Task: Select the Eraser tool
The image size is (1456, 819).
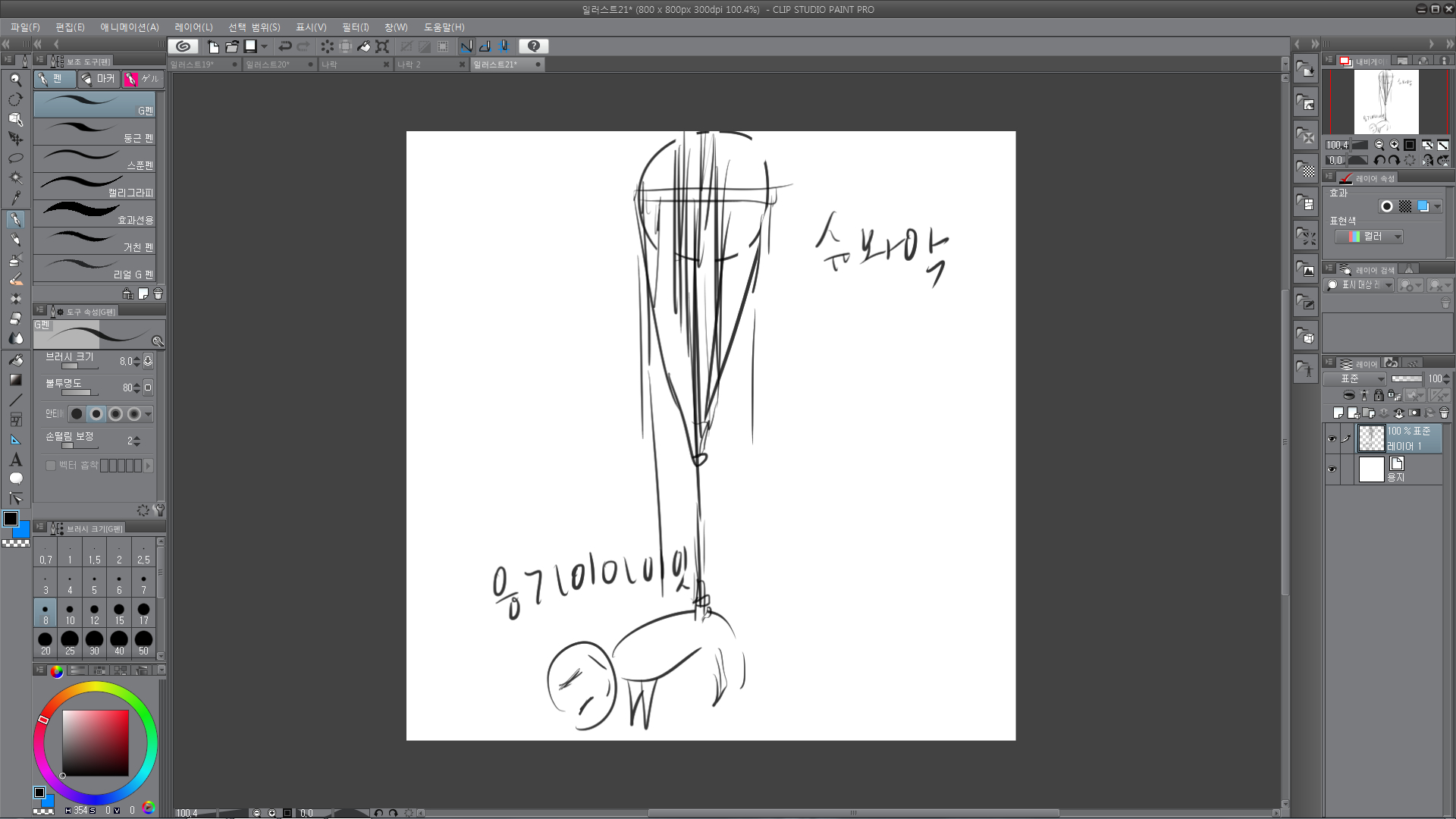Action: (15, 318)
